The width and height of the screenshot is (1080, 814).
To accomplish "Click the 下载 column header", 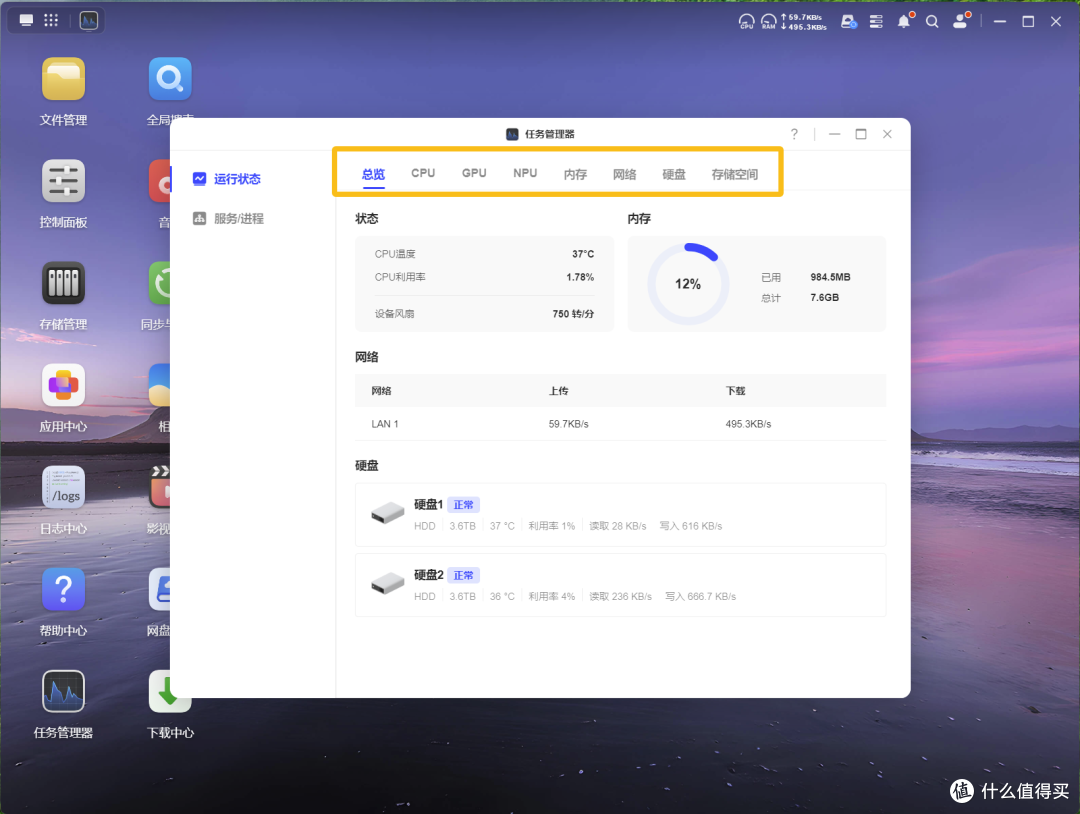I will point(736,390).
